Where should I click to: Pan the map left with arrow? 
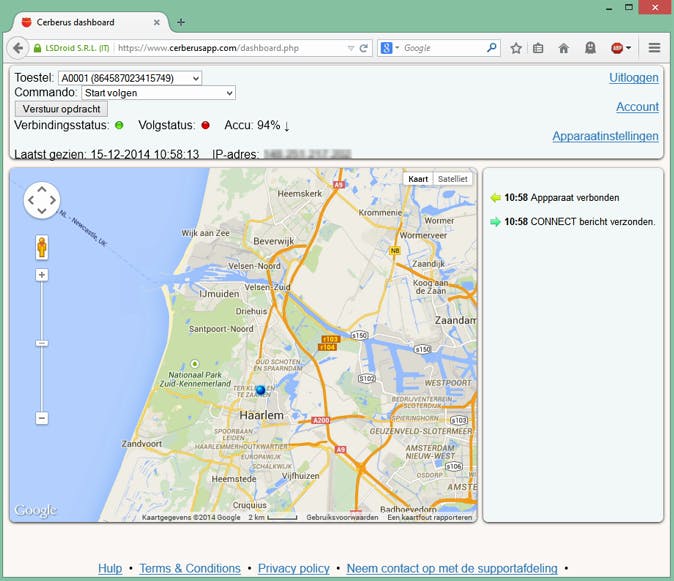click(x=31, y=200)
